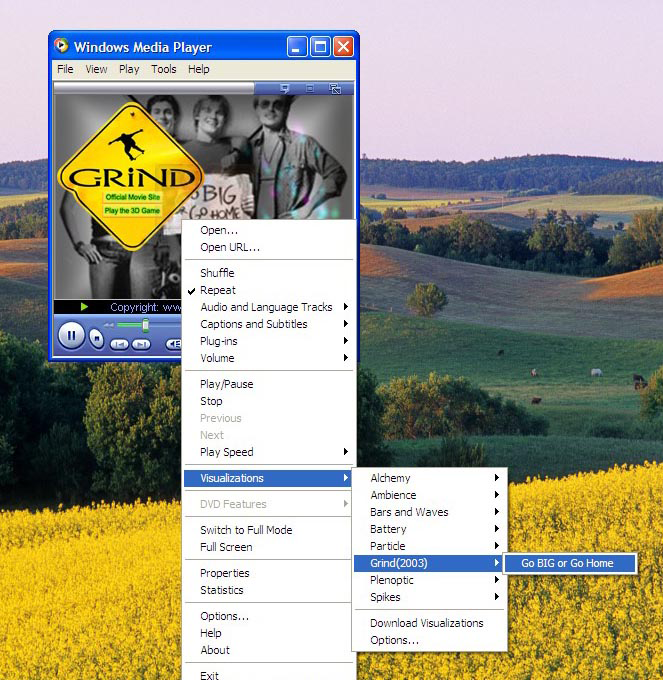Open the Play menu
The height and width of the screenshot is (680, 663).
pos(129,69)
